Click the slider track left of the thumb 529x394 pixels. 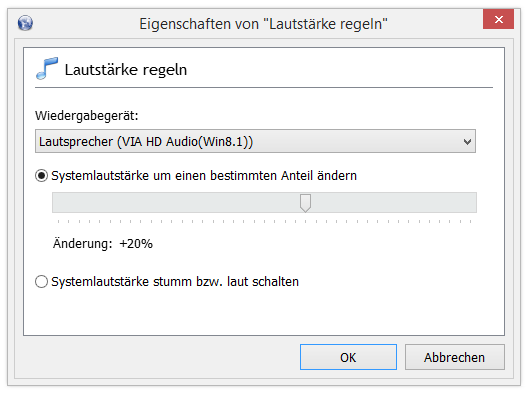[x=176, y=203]
